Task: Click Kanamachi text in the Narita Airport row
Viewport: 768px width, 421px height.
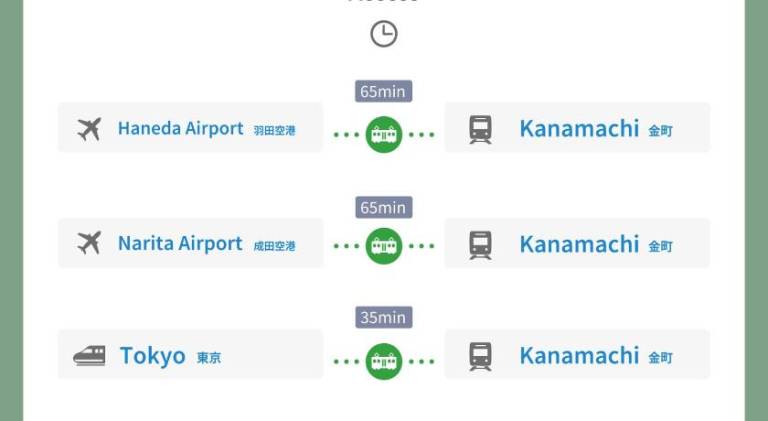Action: pos(578,244)
